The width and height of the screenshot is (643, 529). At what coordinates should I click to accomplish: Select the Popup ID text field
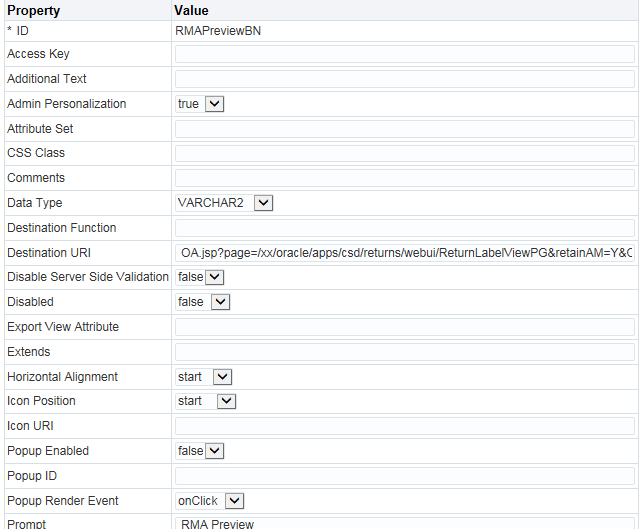tap(405, 476)
